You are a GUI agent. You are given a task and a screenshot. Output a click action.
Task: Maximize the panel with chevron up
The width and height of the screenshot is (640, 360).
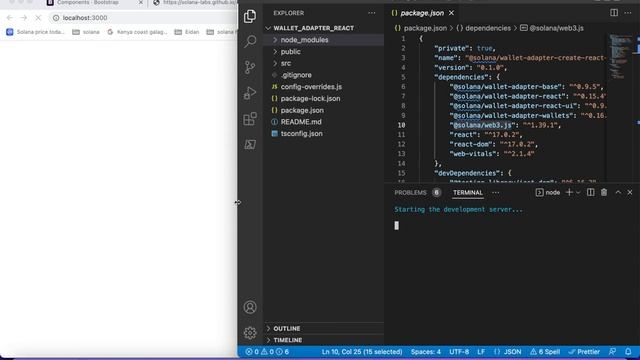coord(618,192)
